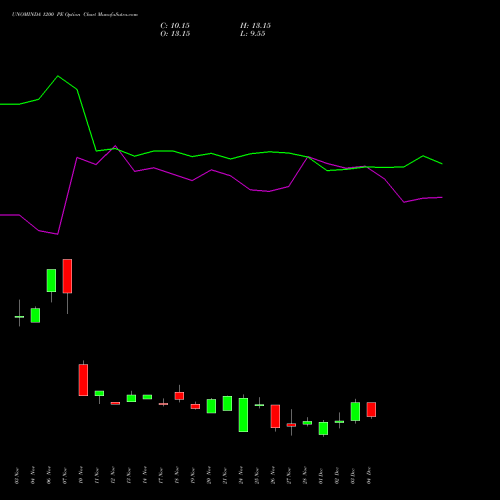500x500 pixels.
Task: Click the 13 Nov date label
Action: (x=129, y=476)
